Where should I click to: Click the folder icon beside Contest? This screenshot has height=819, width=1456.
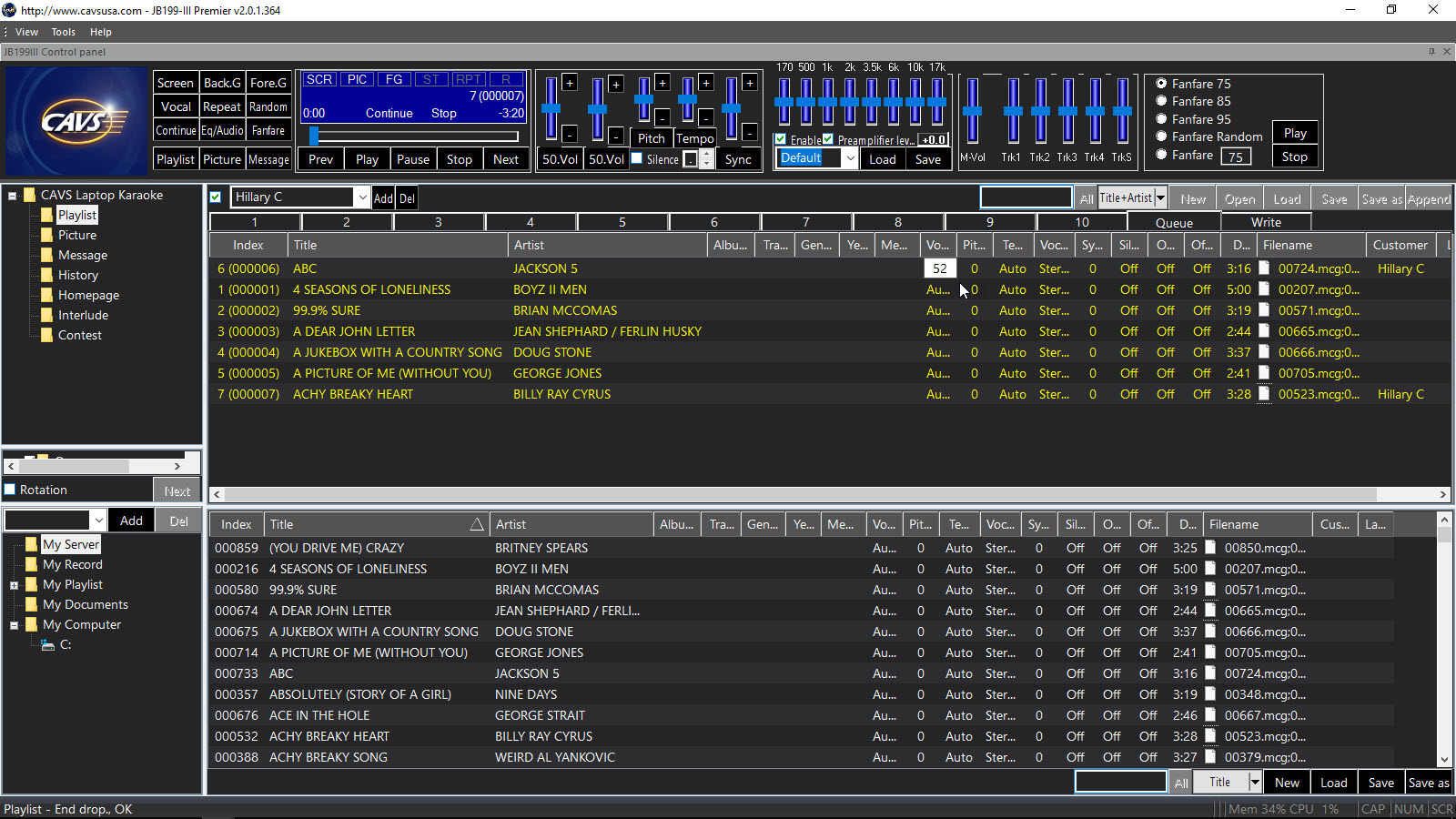[46, 335]
